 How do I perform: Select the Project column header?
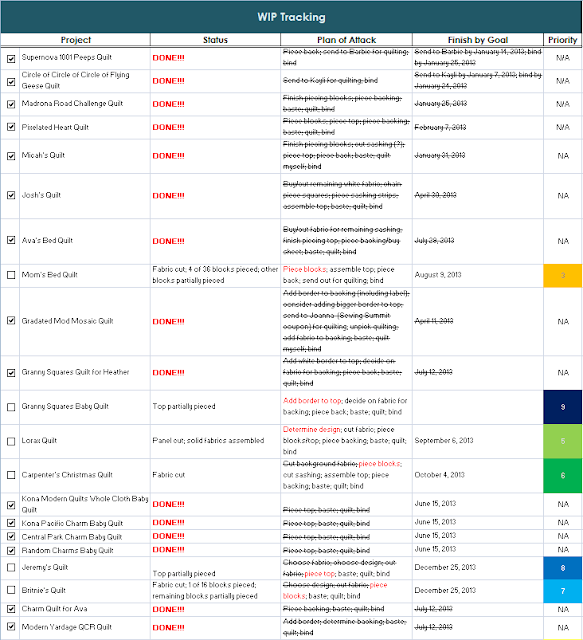[76, 40]
